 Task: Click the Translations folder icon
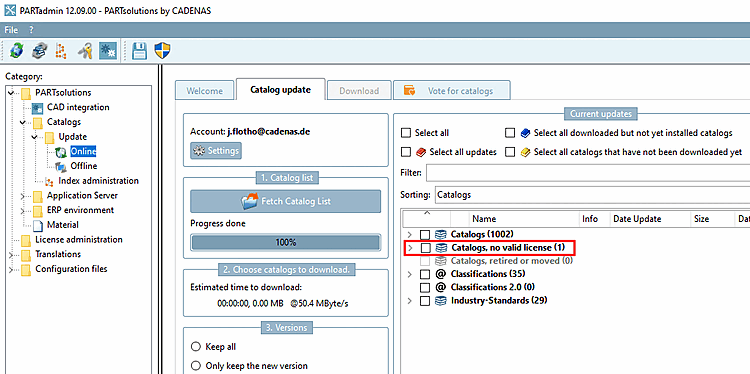(x=26, y=254)
